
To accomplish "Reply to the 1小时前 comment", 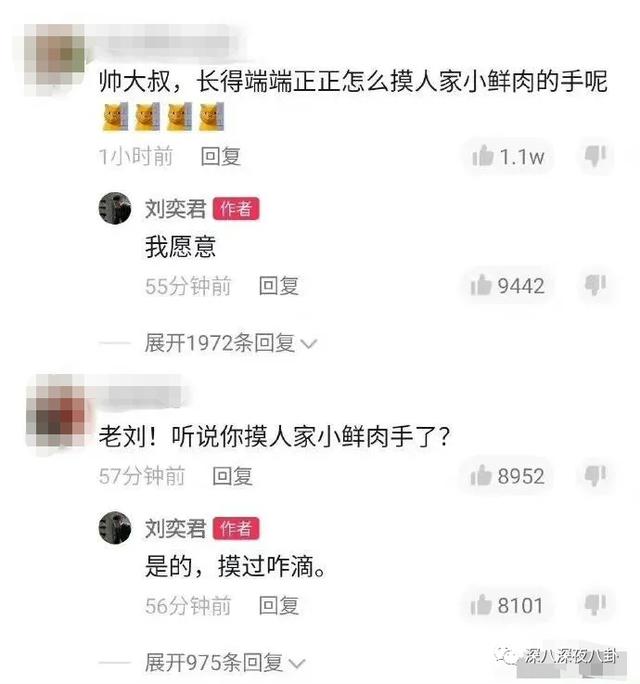I will point(220,156).
